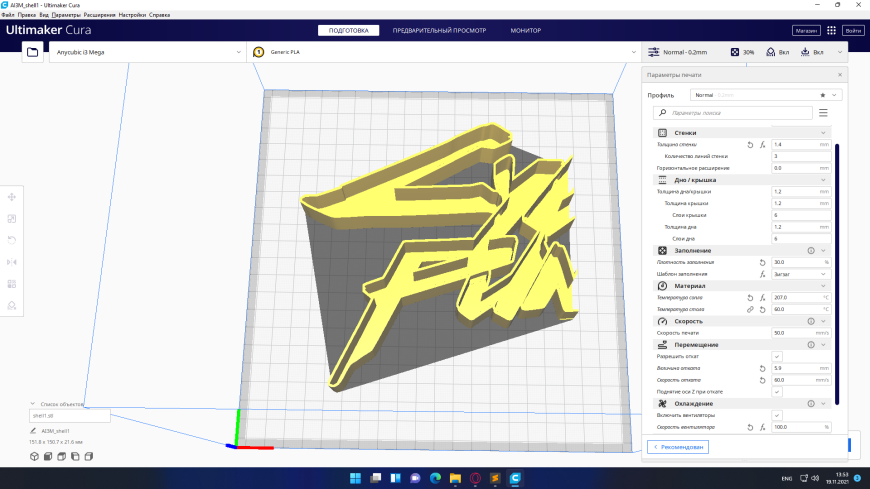Reset retraction distance (Величина отката) value

point(762,368)
